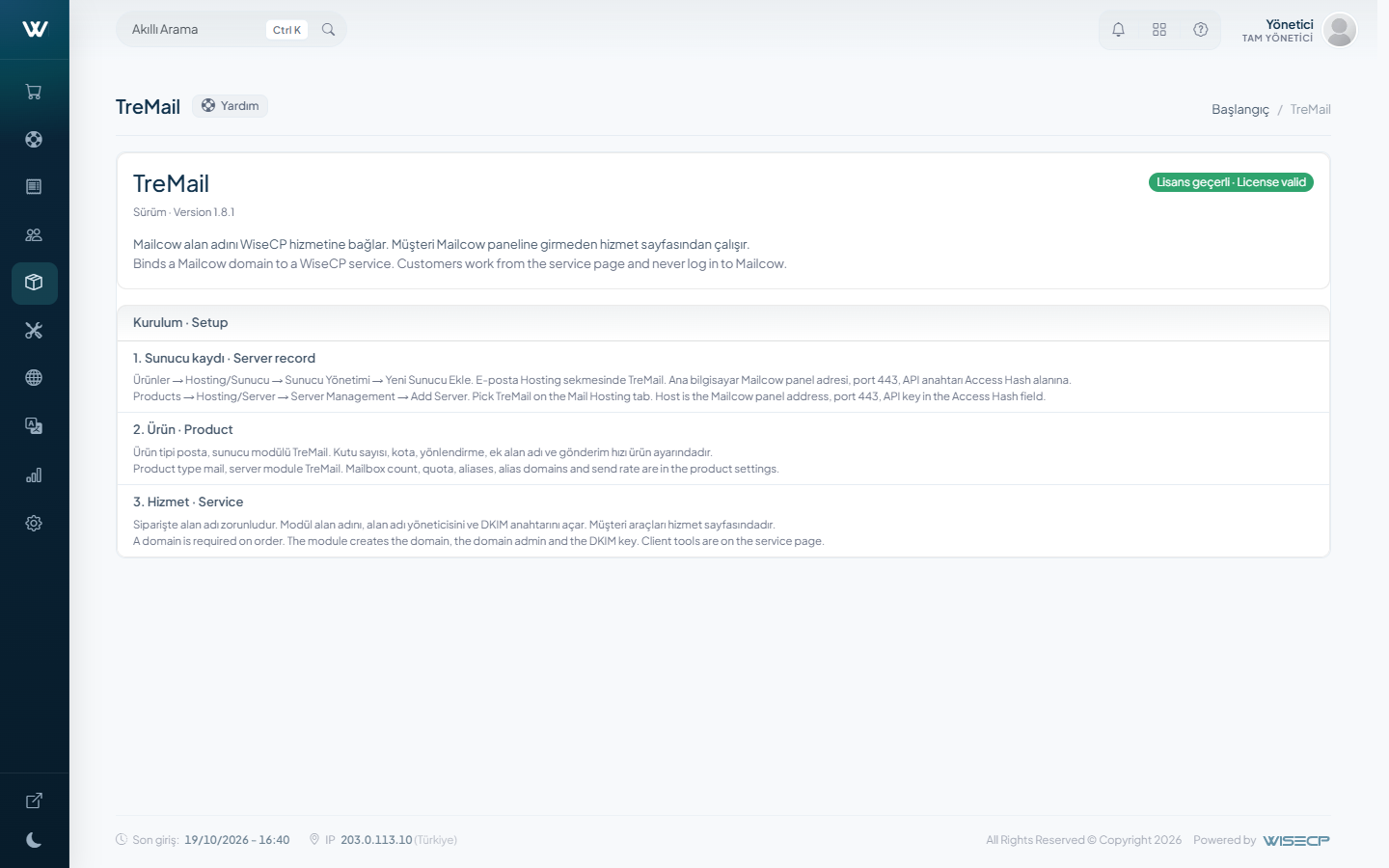Click the last login date 19/10/2026 - 16:40
Screen dimensions: 1389x868
237,840
